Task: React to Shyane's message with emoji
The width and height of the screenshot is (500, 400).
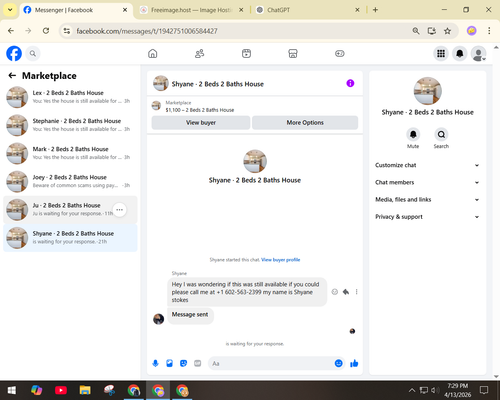Action: point(335,292)
